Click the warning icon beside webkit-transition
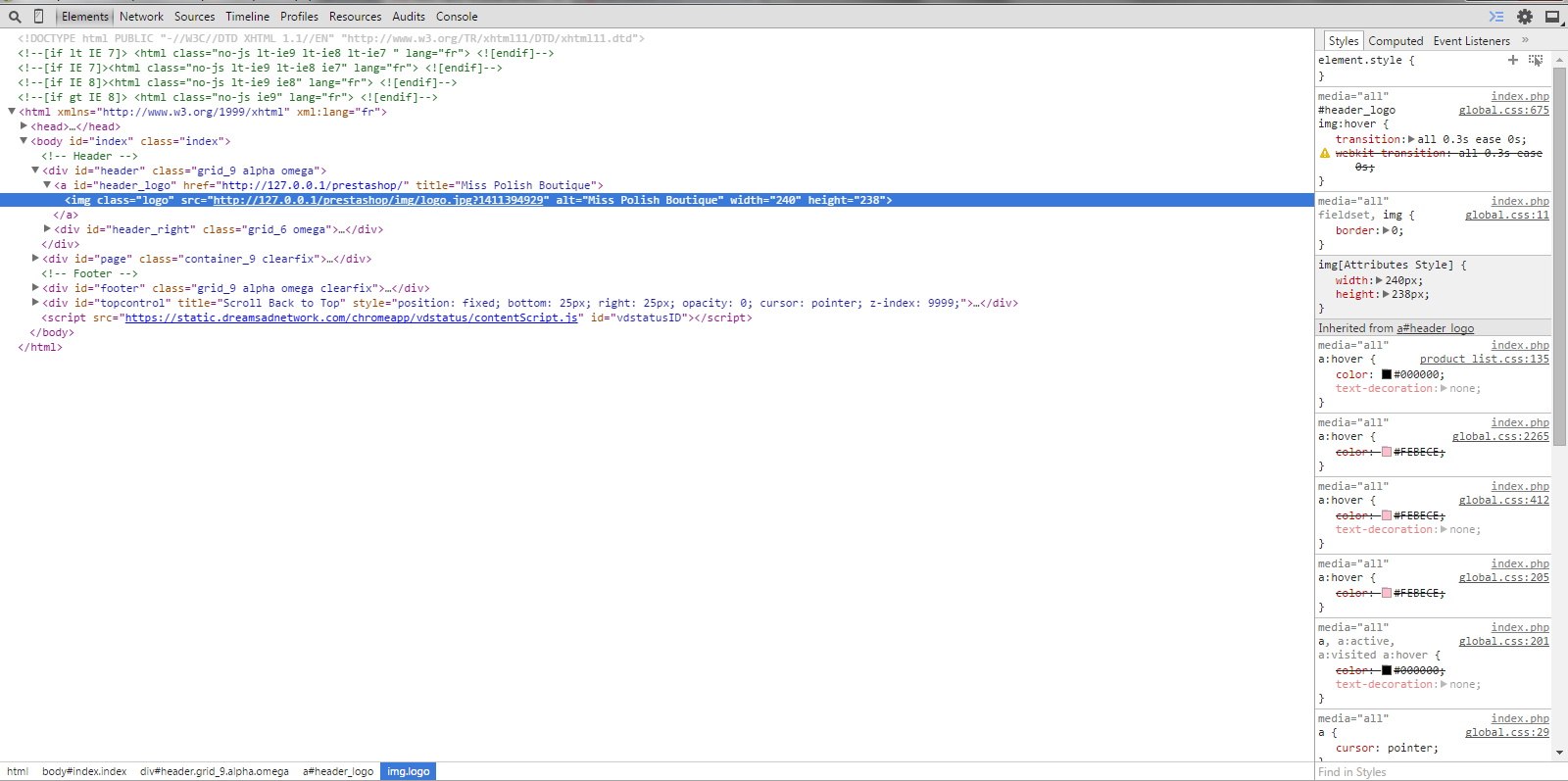This screenshot has width=1568, height=781. tap(1325, 153)
